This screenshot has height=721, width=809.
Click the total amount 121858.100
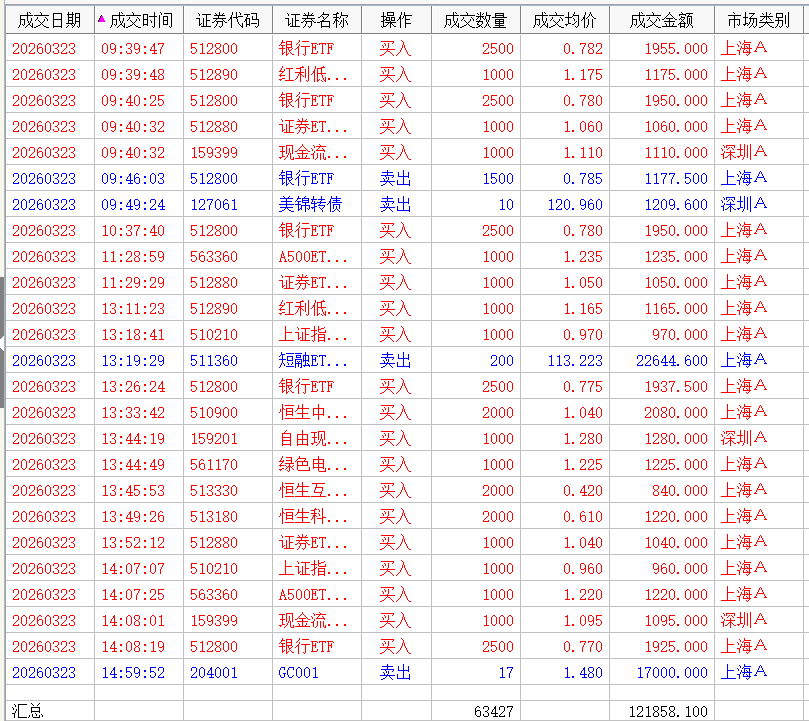coord(668,711)
